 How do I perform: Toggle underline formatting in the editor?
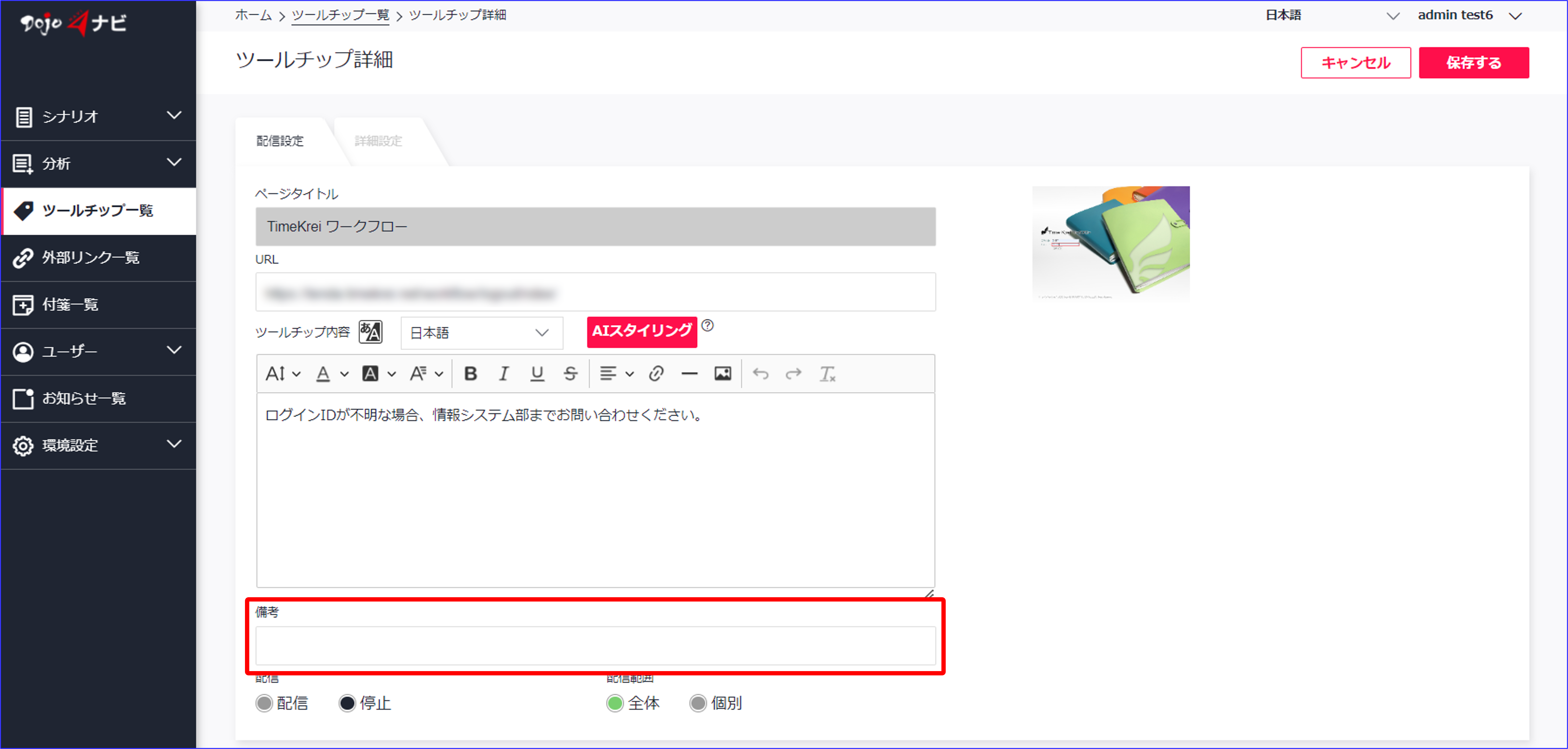pyautogui.click(x=537, y=374)
